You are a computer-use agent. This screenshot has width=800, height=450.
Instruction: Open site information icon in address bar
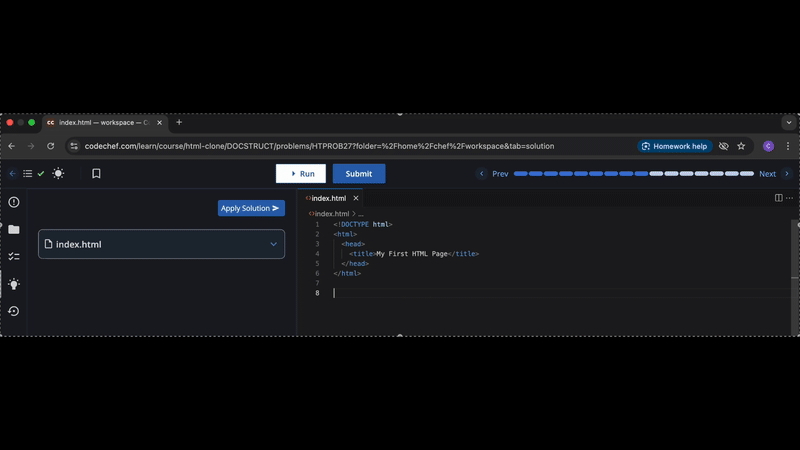[74, 146]
